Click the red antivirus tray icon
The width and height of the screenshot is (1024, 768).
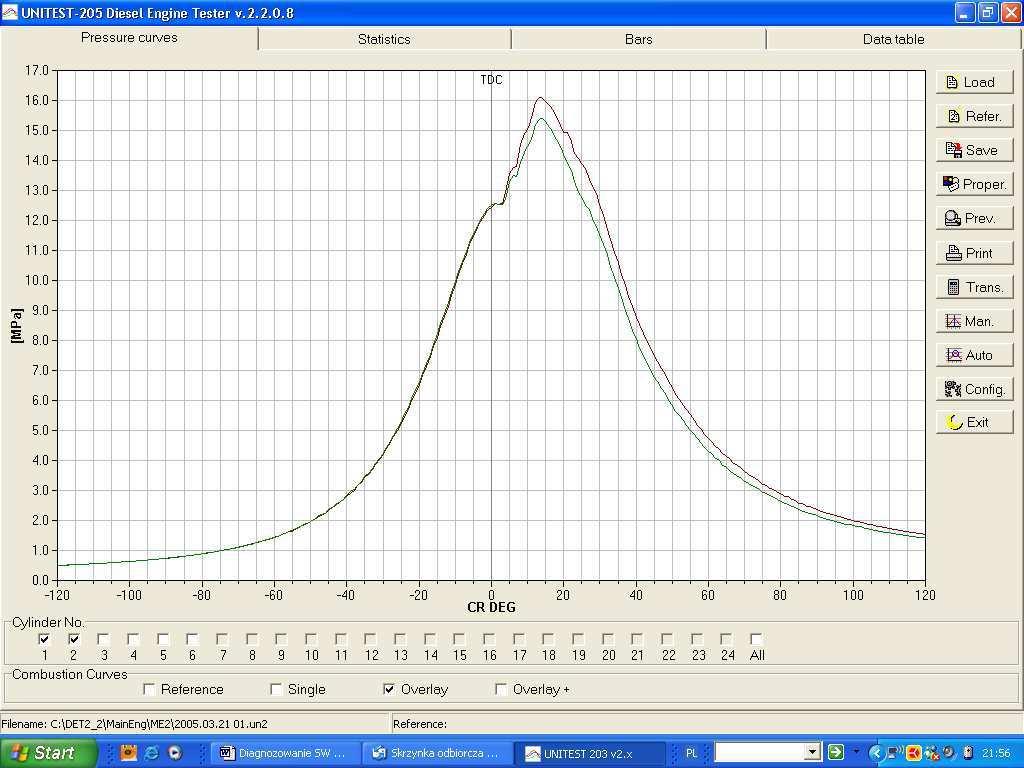tap(913, 753)
